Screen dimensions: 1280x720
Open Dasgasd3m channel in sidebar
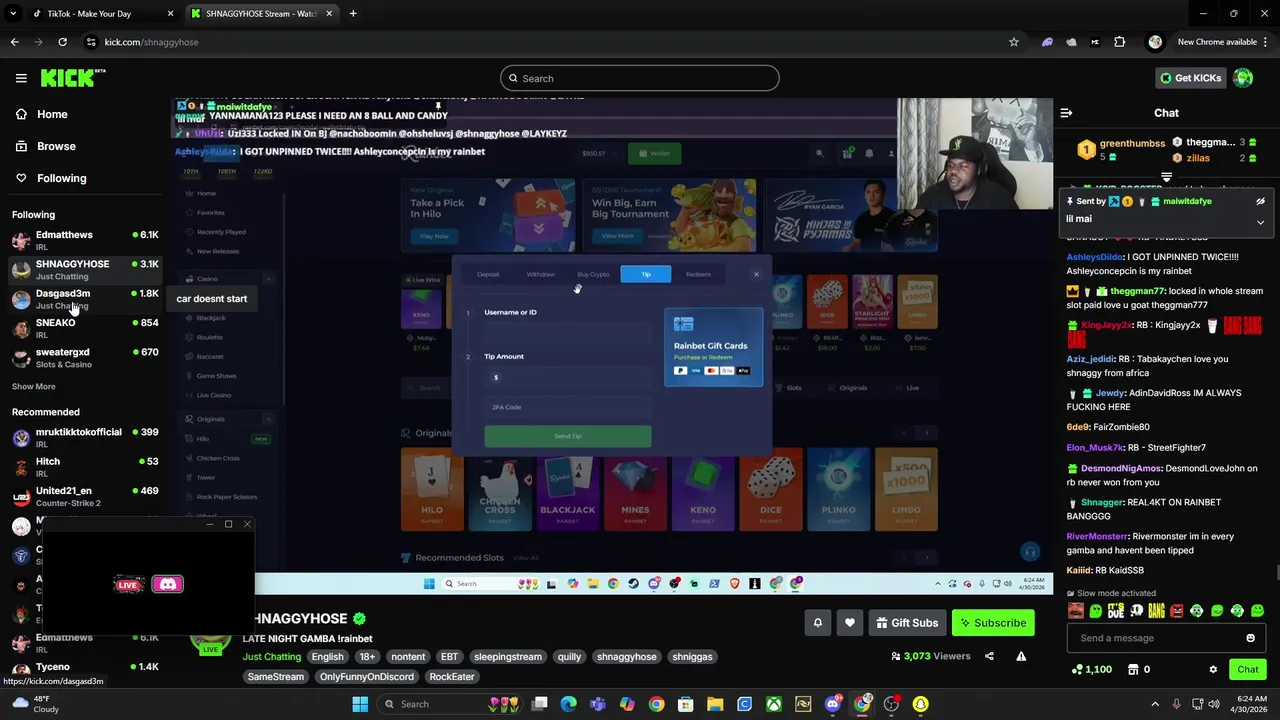pos(85,299)
